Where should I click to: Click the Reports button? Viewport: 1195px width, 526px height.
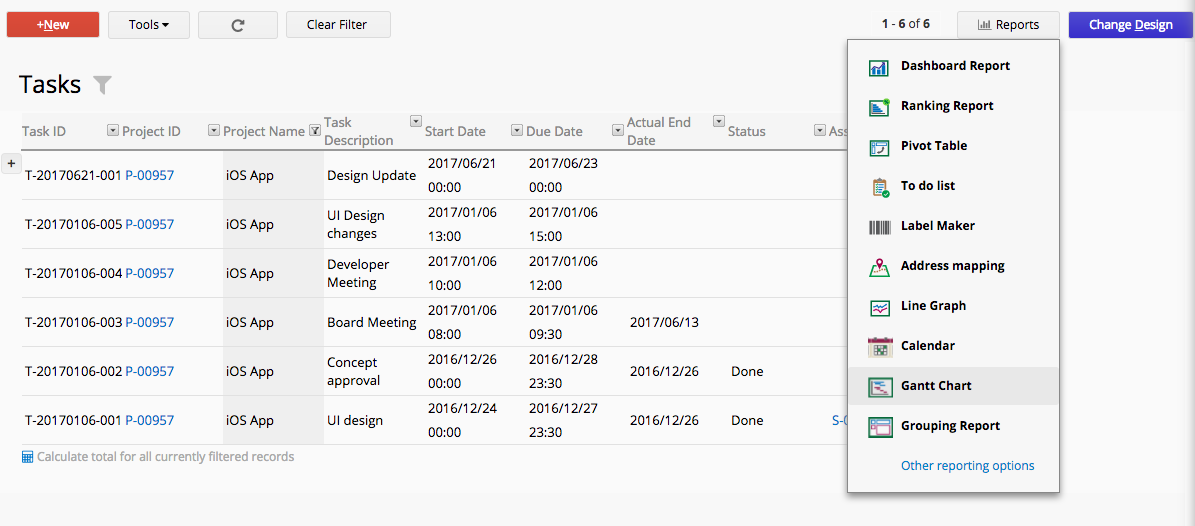coord(1008,25)
